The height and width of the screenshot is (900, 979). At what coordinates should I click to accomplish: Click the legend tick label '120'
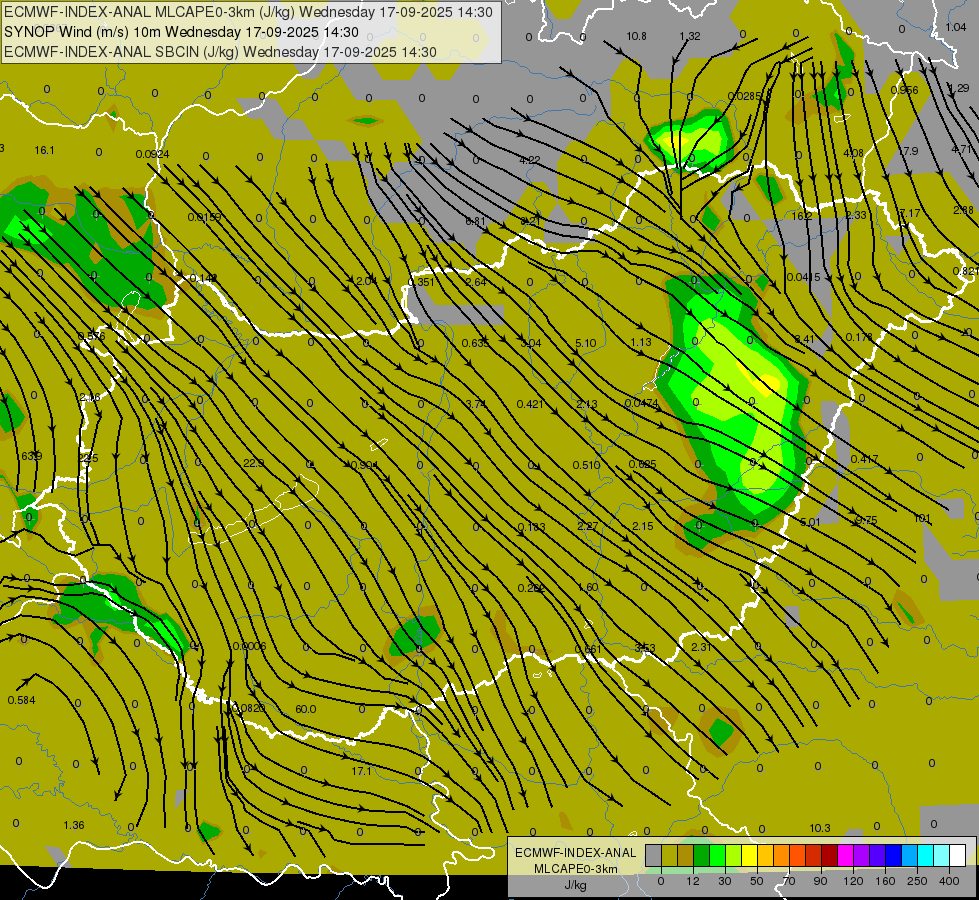click(854, 881)
